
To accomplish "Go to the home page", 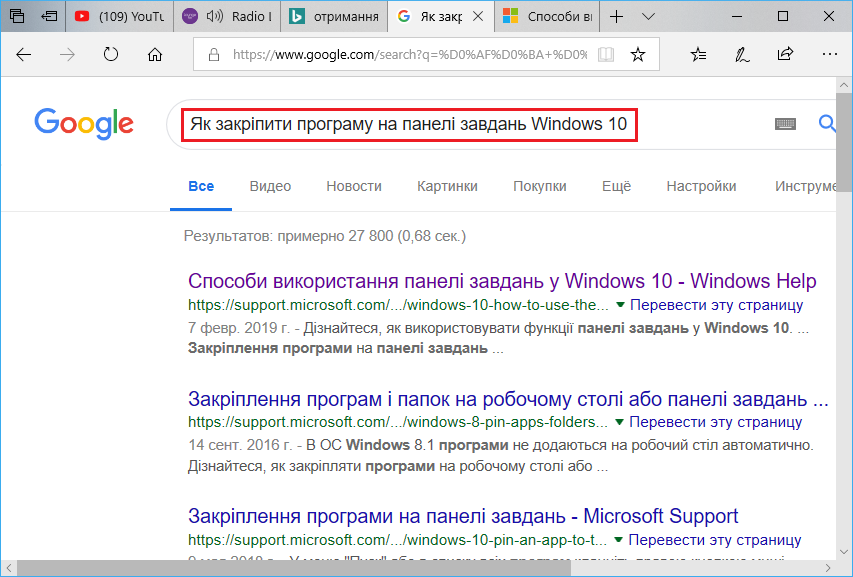I will click(x=155, y=54).
